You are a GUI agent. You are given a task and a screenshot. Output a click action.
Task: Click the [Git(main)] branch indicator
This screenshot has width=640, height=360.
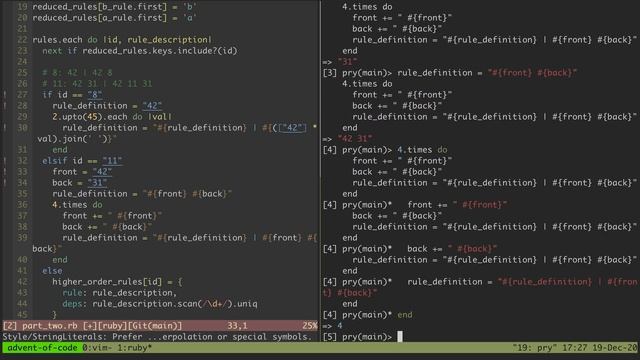coord(155,326)
